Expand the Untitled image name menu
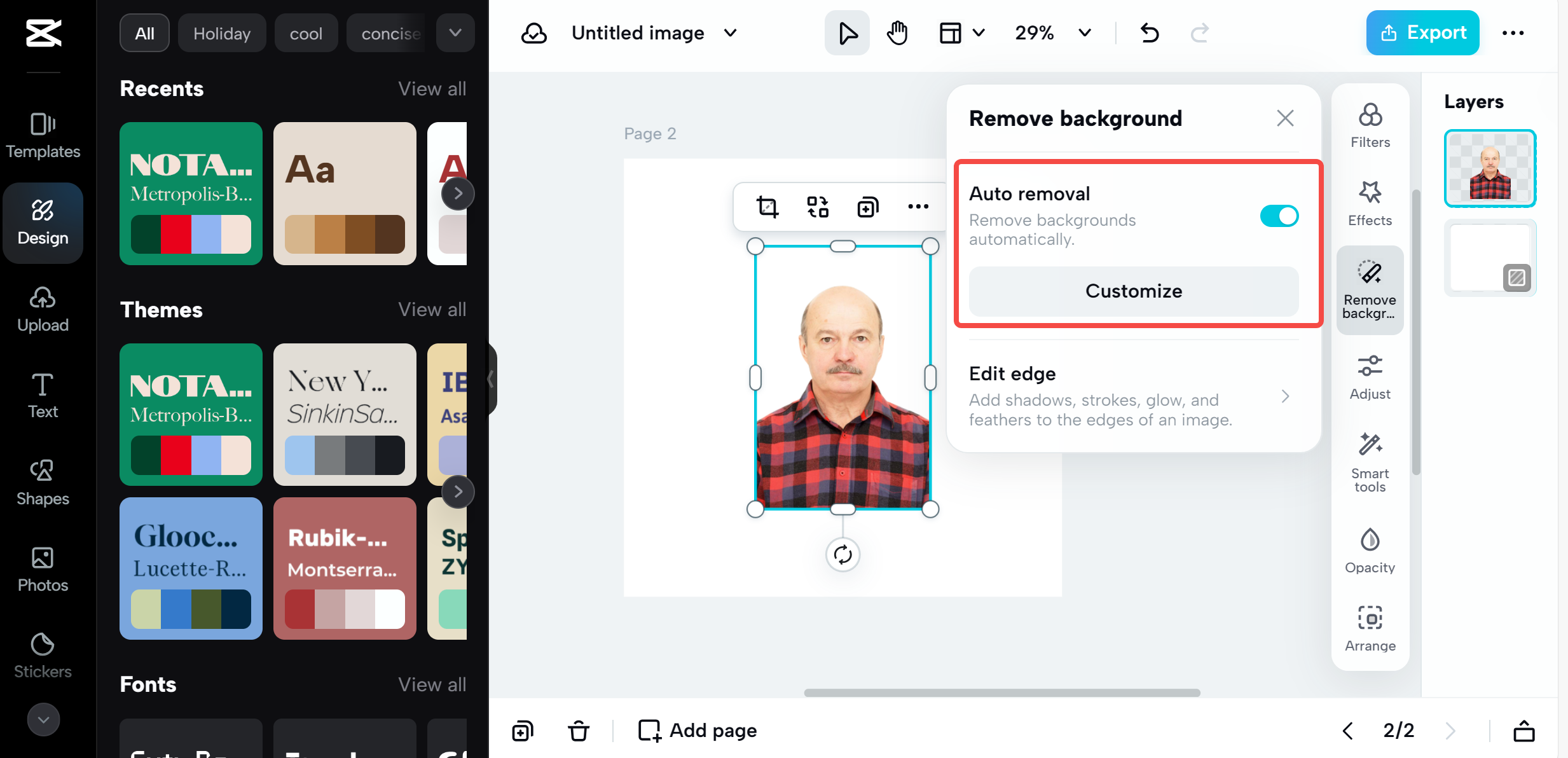Image resolution: width=1568 pixels, height=758 pixels. pyautogui.click(x=731, y=33)
